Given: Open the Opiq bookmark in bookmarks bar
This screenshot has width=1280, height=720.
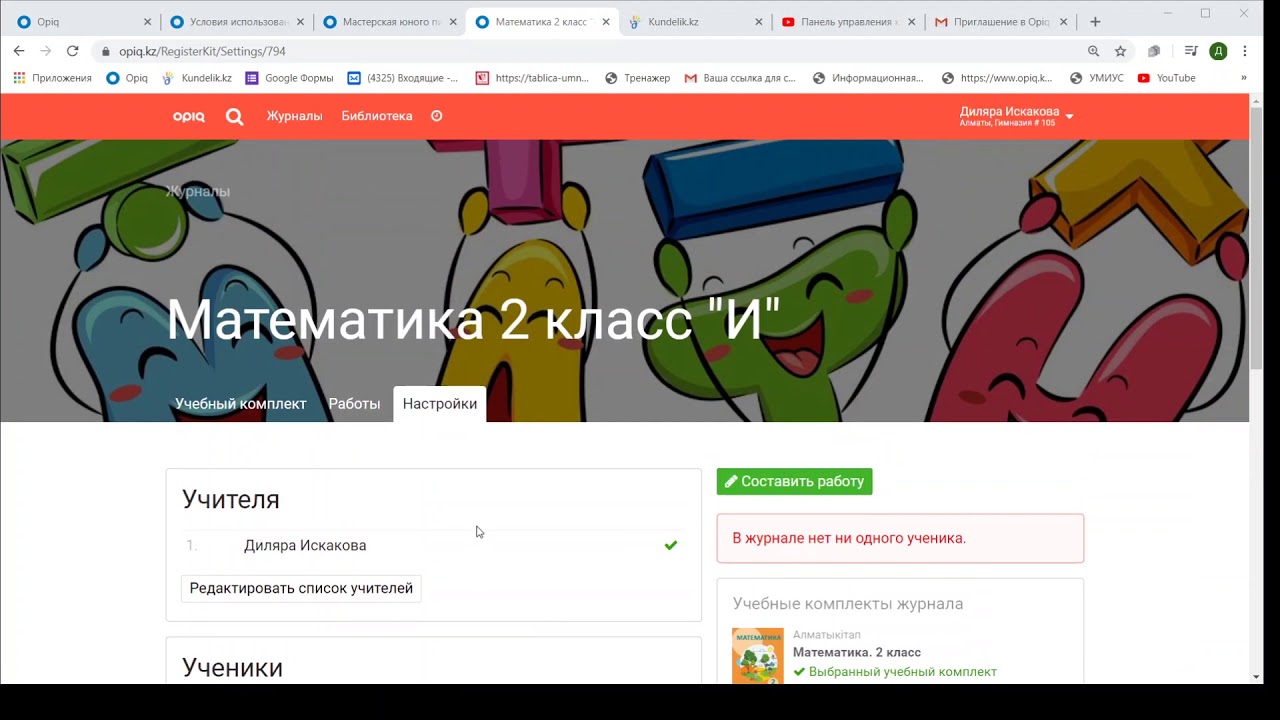Looking at the screenshot, I should (x=127, y=78).
